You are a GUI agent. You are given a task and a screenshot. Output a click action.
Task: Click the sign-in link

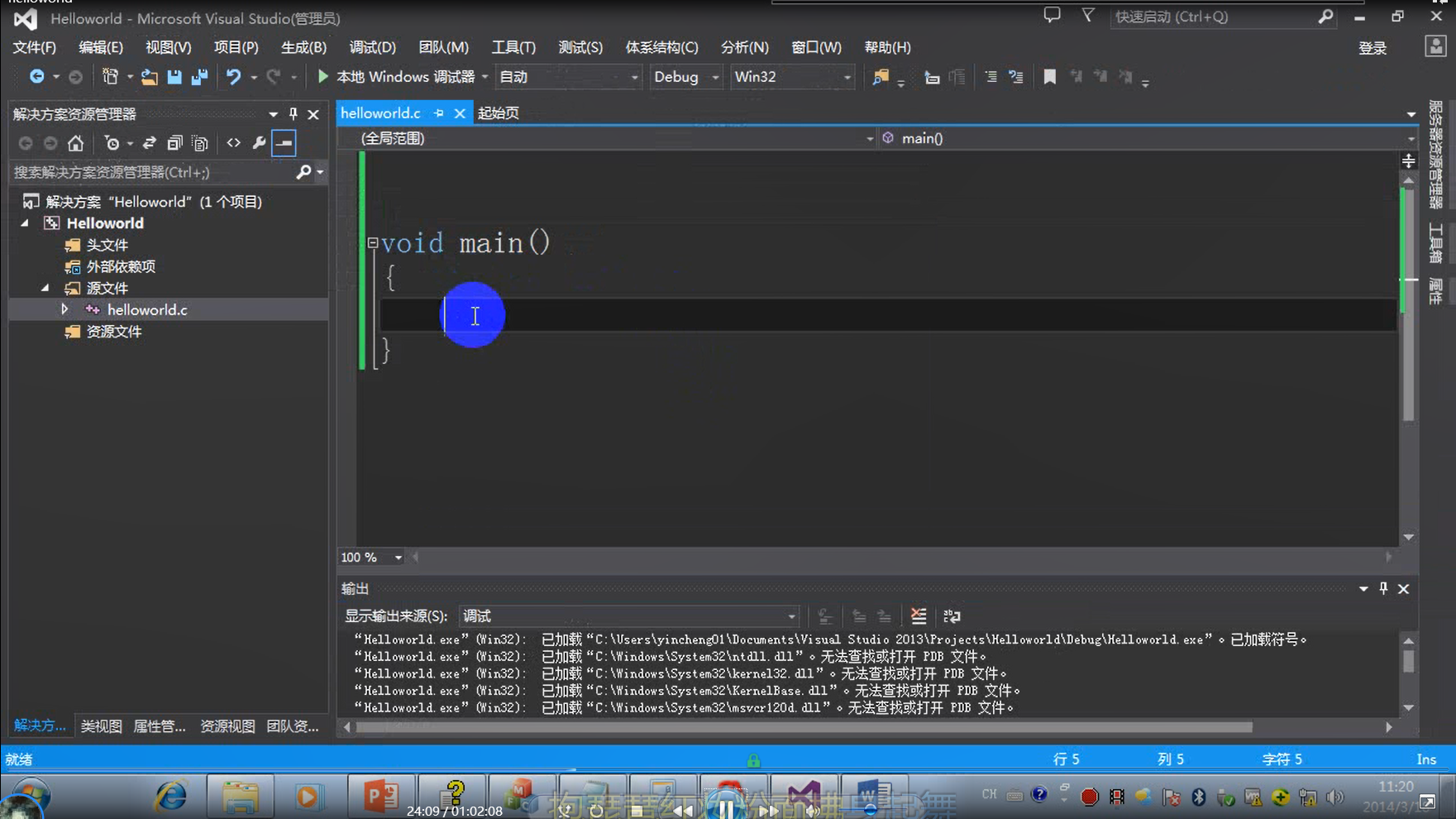(x=1372, y=48)
